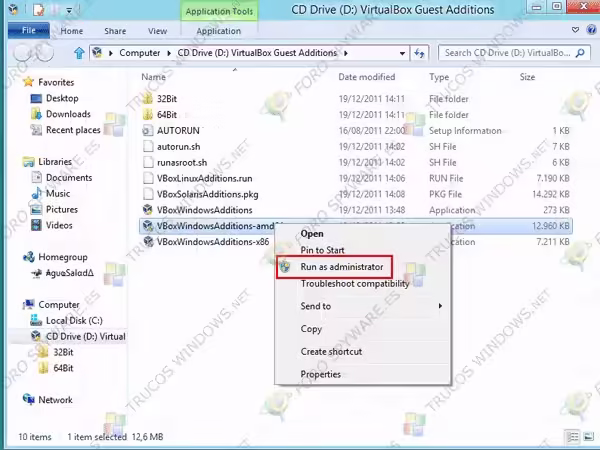
Task: Open the Customize Quick Access Toolbar dropdown
Action: pos(69,10)
